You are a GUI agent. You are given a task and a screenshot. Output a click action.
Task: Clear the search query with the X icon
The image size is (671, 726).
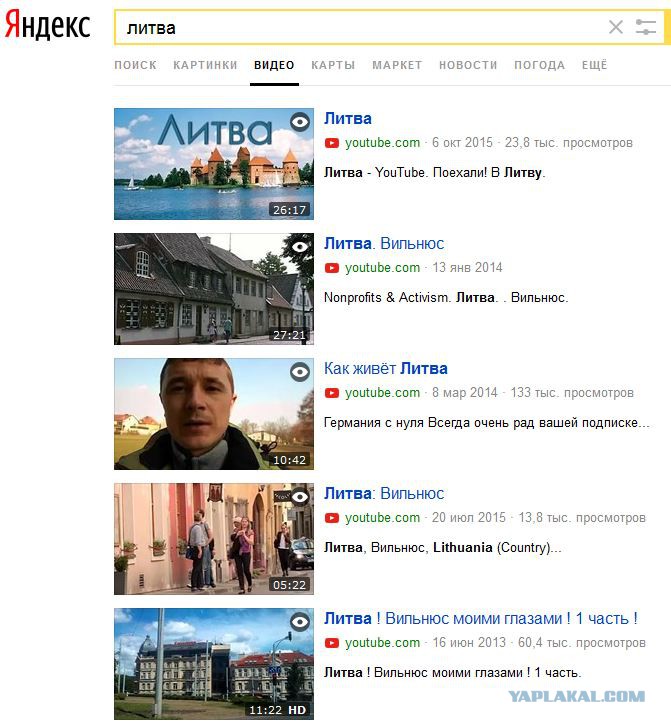click(615, 27)
